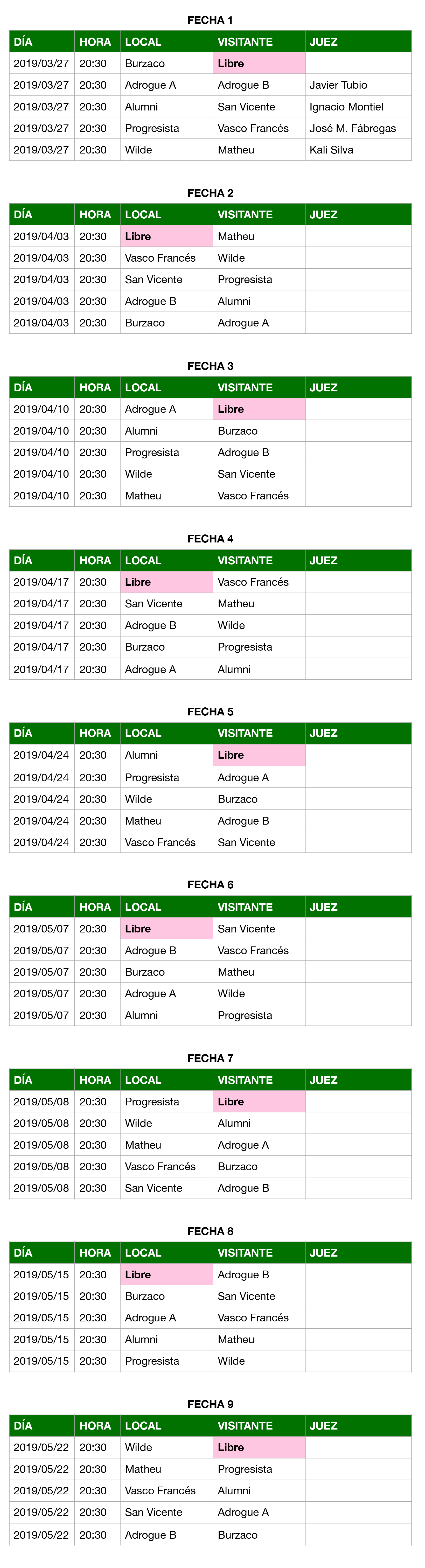Image resolution: width=425 pixels, height=1568 pixels.
Task: Click judge José M. Fábregas
Action: click(353, 128)
